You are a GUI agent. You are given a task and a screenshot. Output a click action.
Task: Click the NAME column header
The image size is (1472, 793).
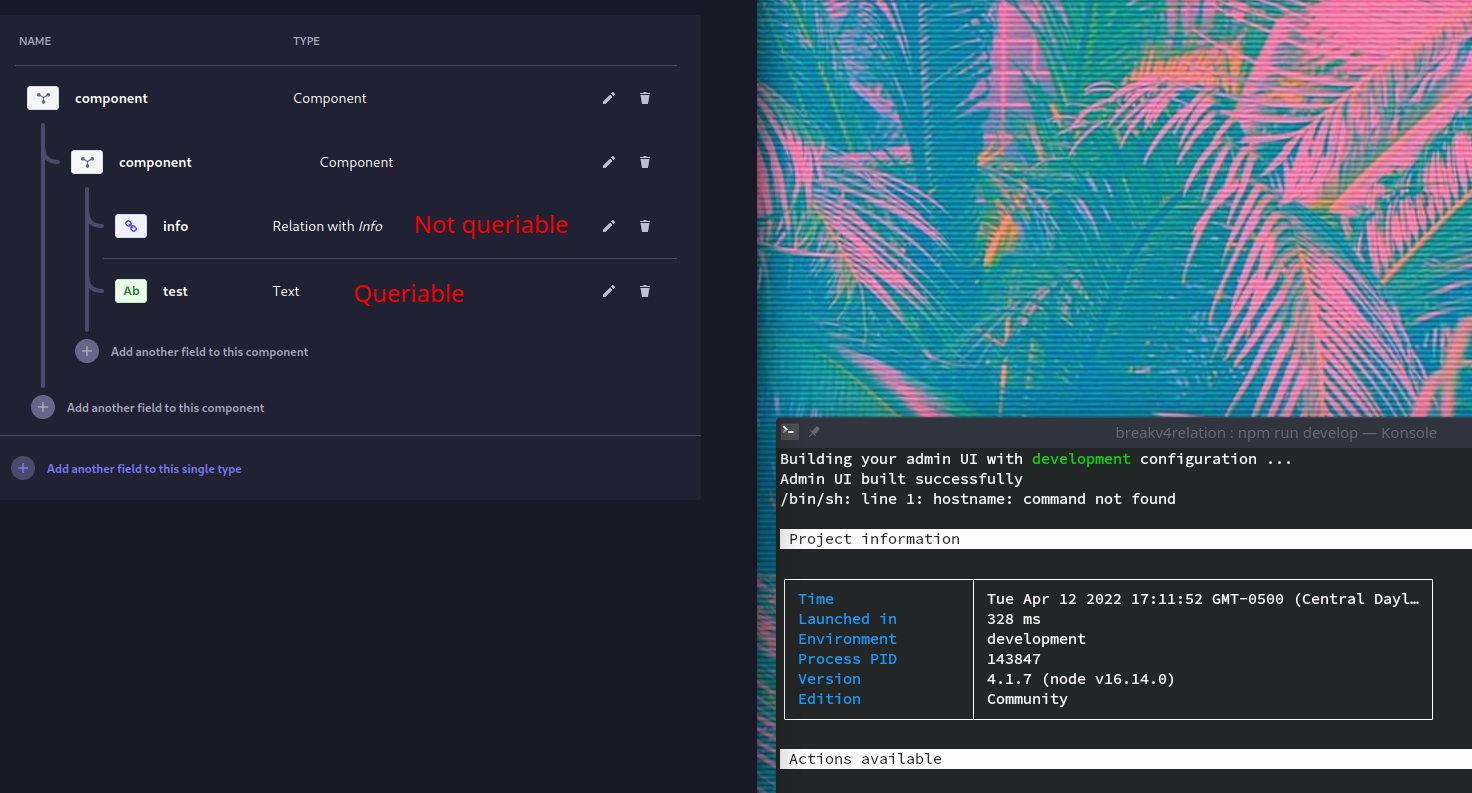click(x=35, y=41)
